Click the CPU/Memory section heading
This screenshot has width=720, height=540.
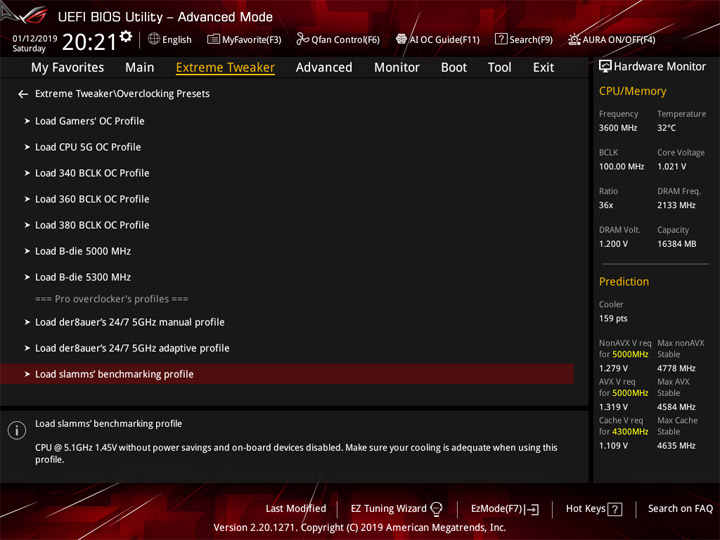coord(632,91)
